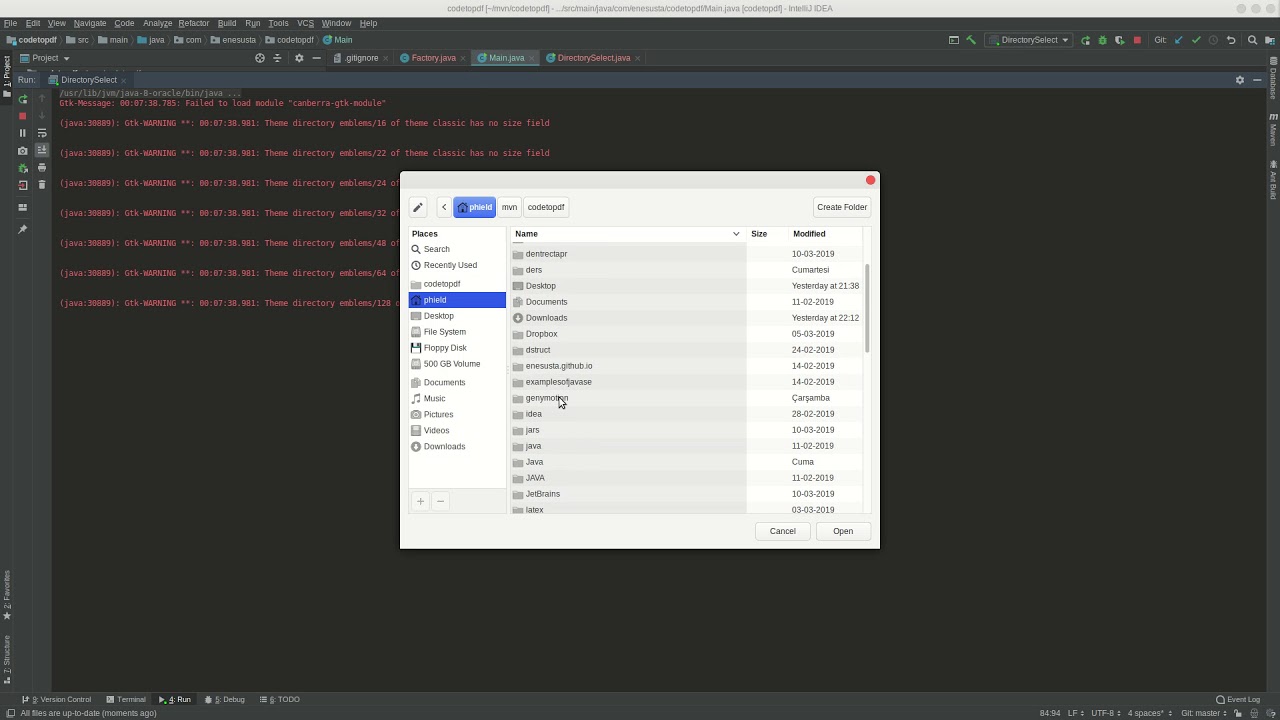Image resolution: width=1280 pixels, height=720 pixels.
Task: Click the Git Revert undo arrow icon
Action: [1231, 40]
